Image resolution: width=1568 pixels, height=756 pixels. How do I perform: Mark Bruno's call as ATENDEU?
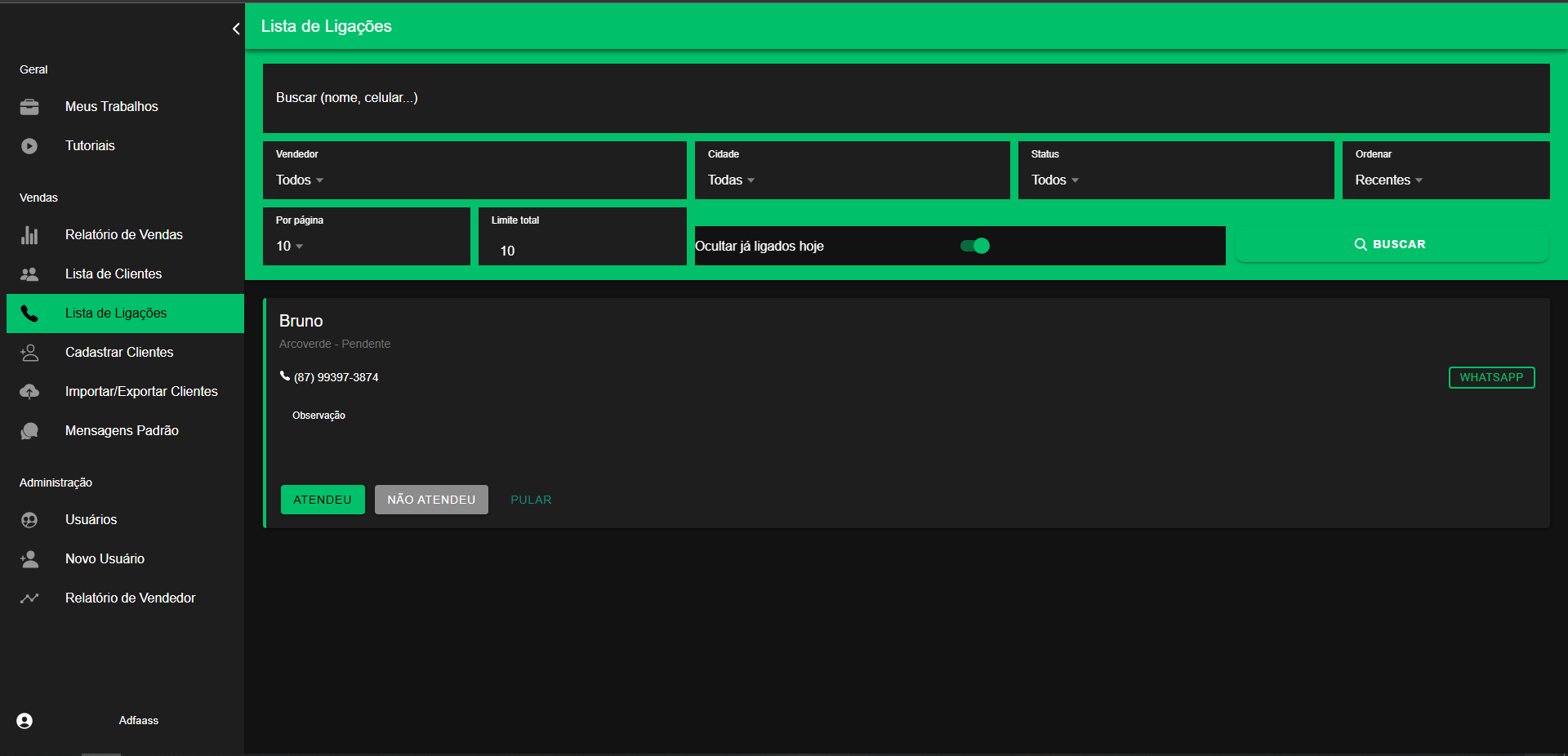click(x=323, y=500)
